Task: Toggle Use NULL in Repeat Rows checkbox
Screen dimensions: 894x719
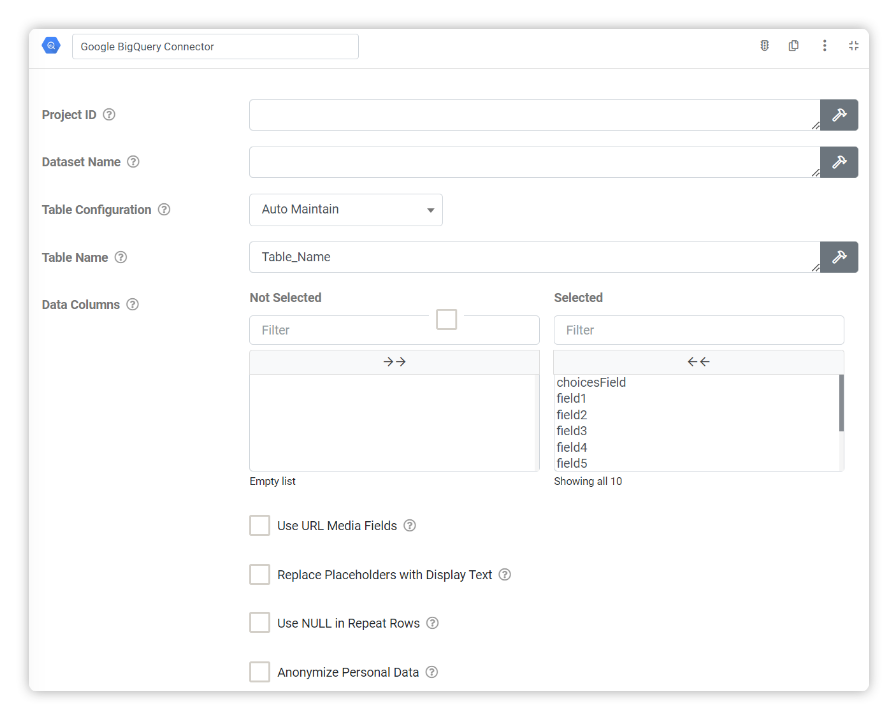Action: point(259,623)
